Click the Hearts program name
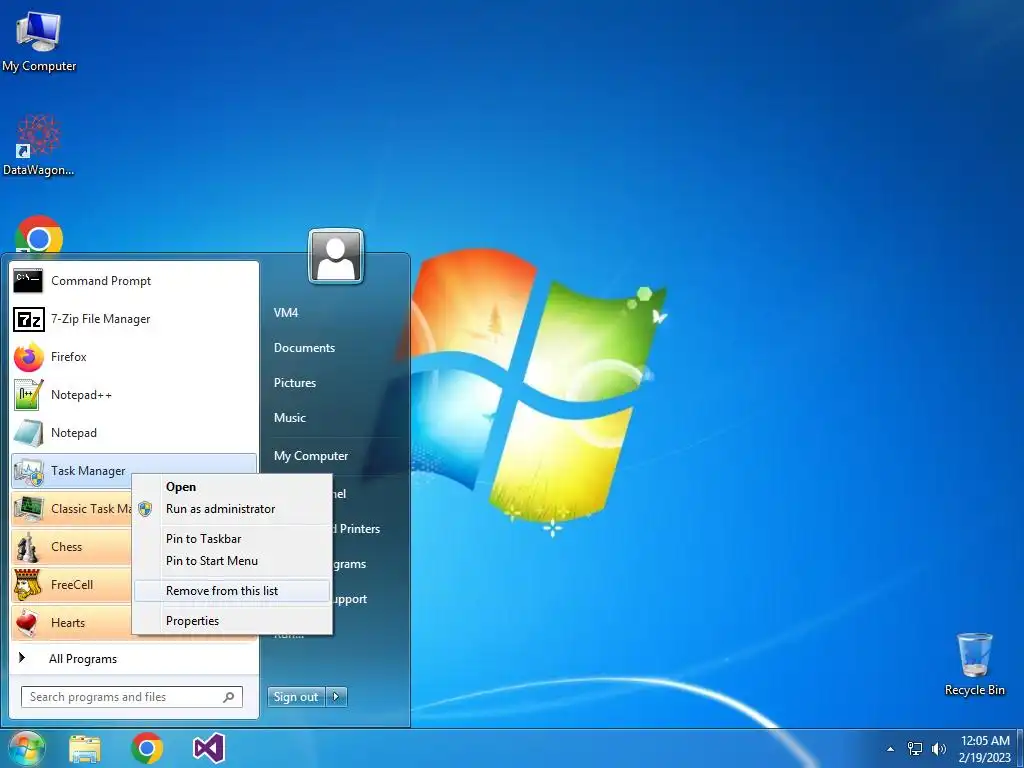 pyautogui.click(x=68, y=622)
